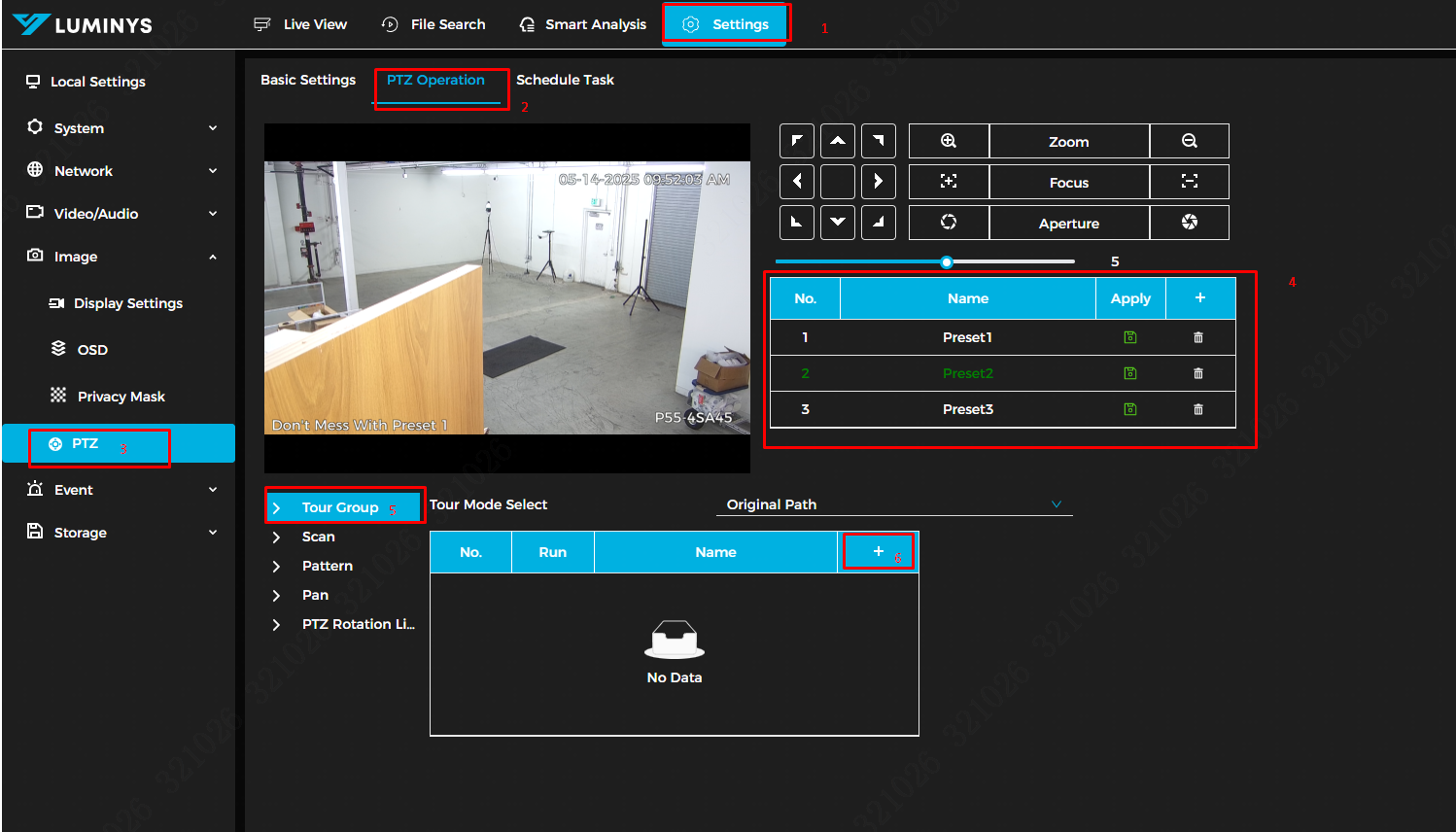Switch to the Schedule Task tab
Screen dimensions: 1456x832
click(x=565, y=80)
